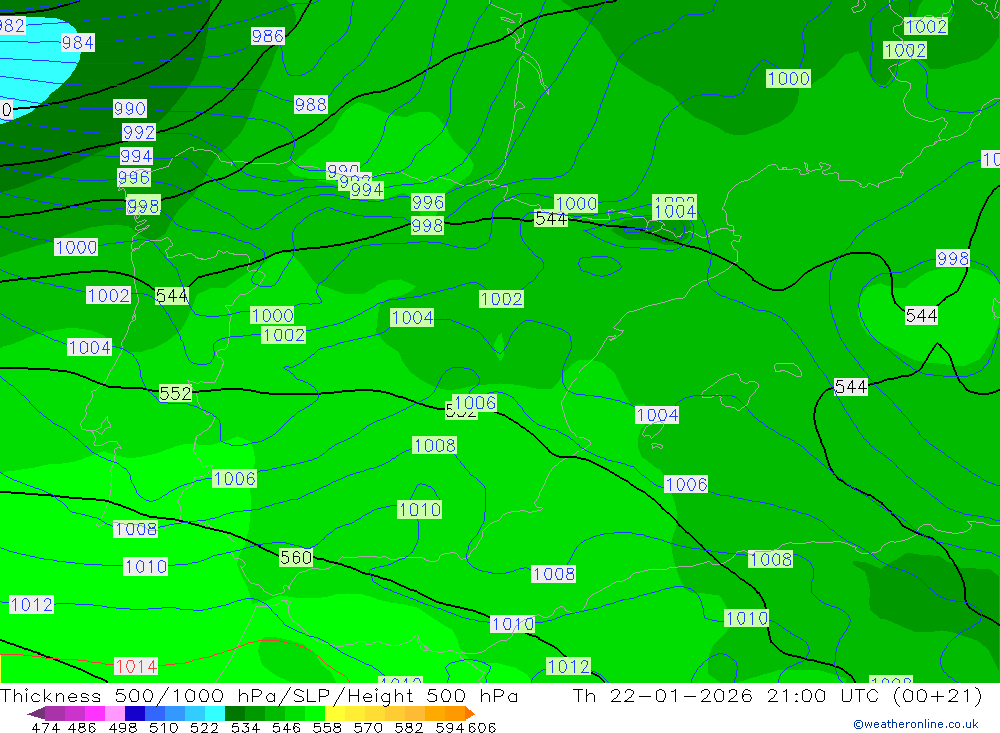This screenshot has height=733, width=1000.
Task: Click the 1006 label overlapping the 552 label
Action: click(475, 403)
